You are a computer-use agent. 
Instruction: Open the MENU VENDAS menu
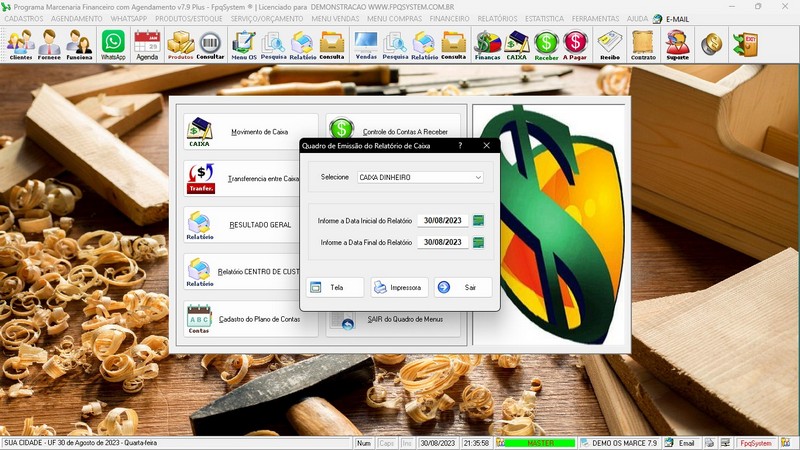335,18
